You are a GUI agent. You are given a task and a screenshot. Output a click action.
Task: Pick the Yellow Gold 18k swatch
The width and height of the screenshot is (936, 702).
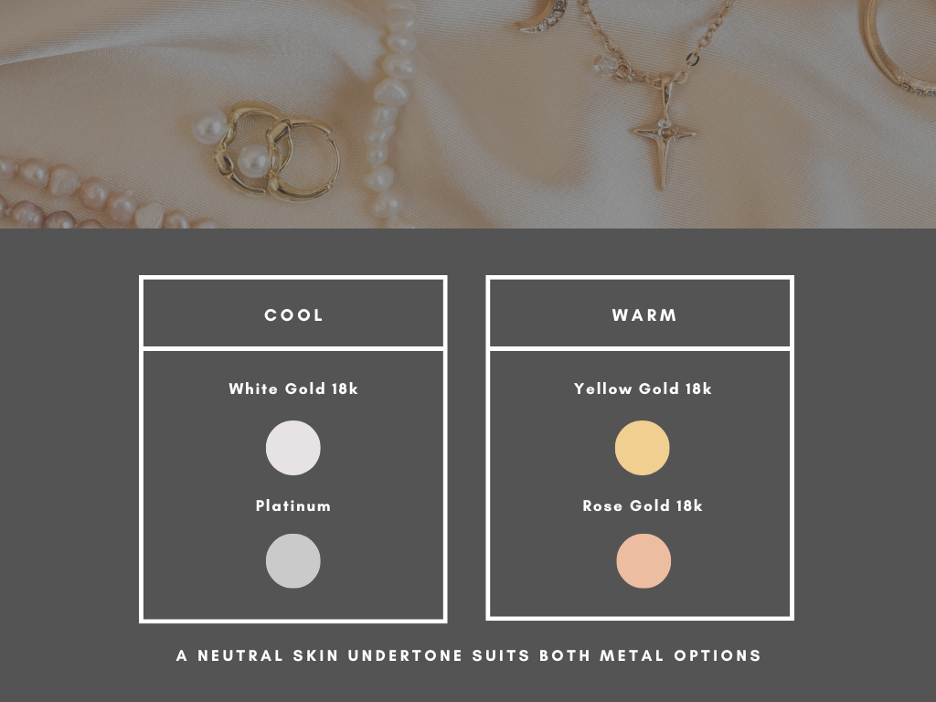click(x=642, y=448)
